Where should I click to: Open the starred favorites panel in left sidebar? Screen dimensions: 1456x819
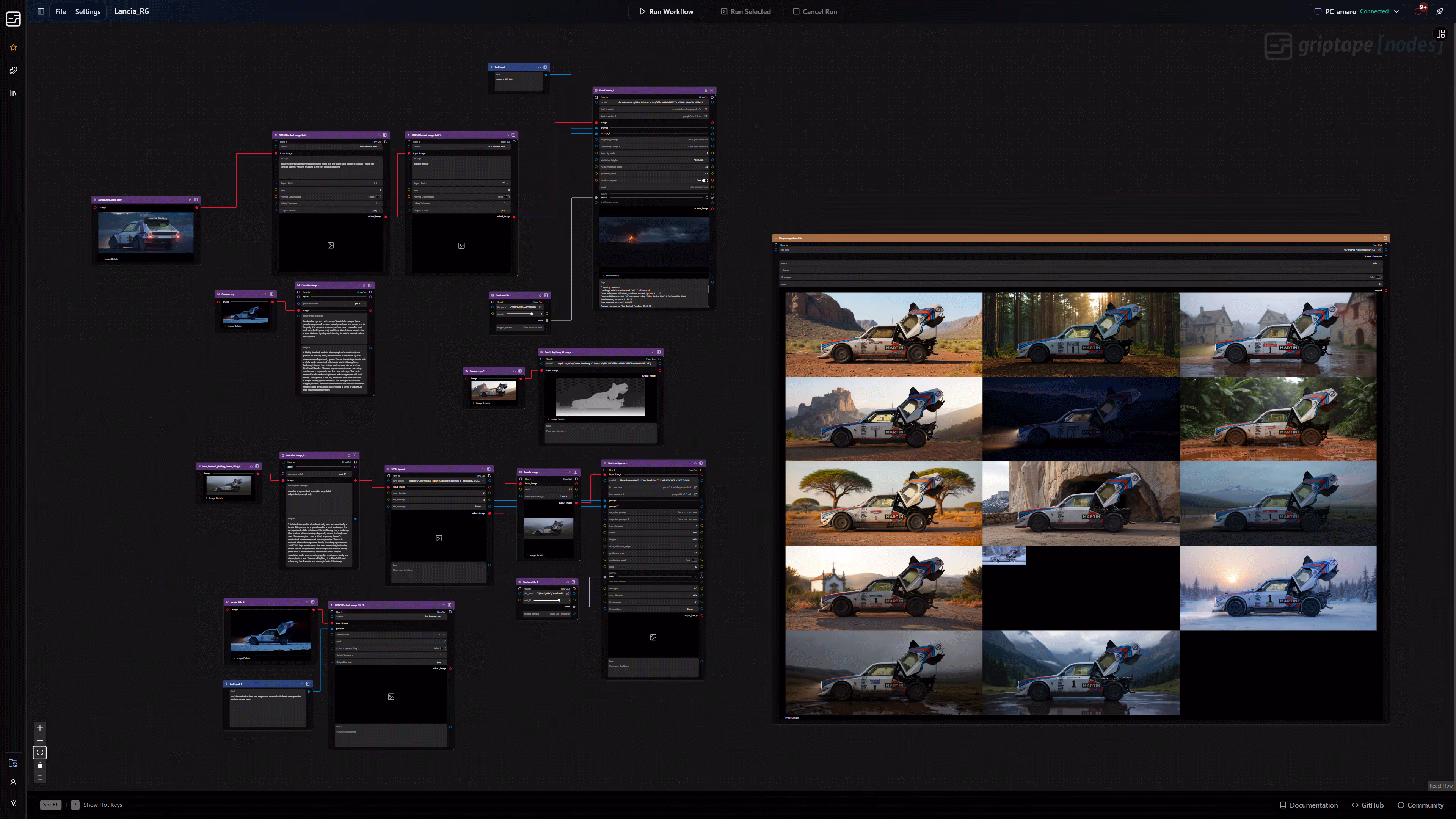tap(13, 47)
